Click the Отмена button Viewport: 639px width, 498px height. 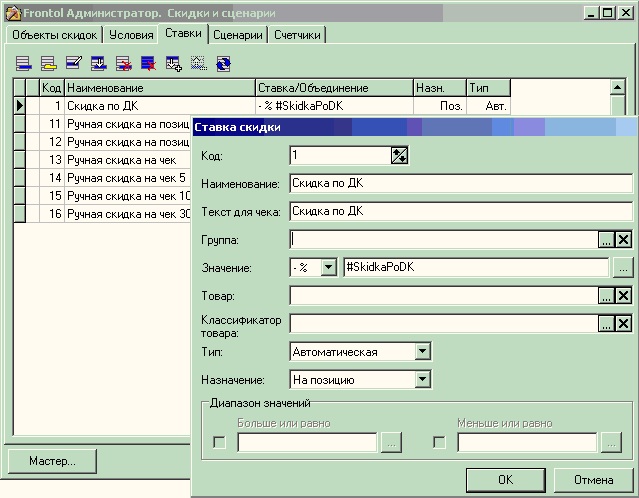coord(593,480)
